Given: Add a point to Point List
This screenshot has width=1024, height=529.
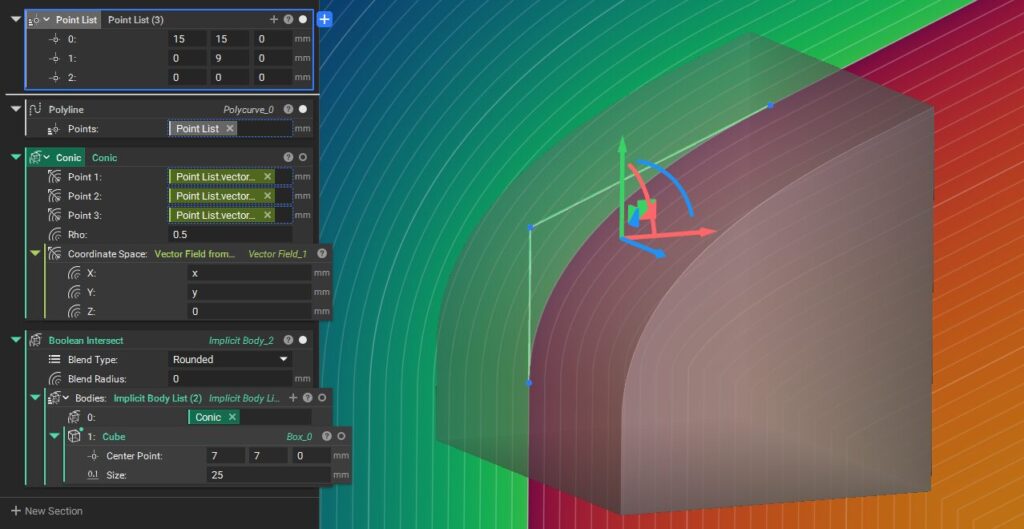Looking at the screenshot, I should tap(274, 19).
